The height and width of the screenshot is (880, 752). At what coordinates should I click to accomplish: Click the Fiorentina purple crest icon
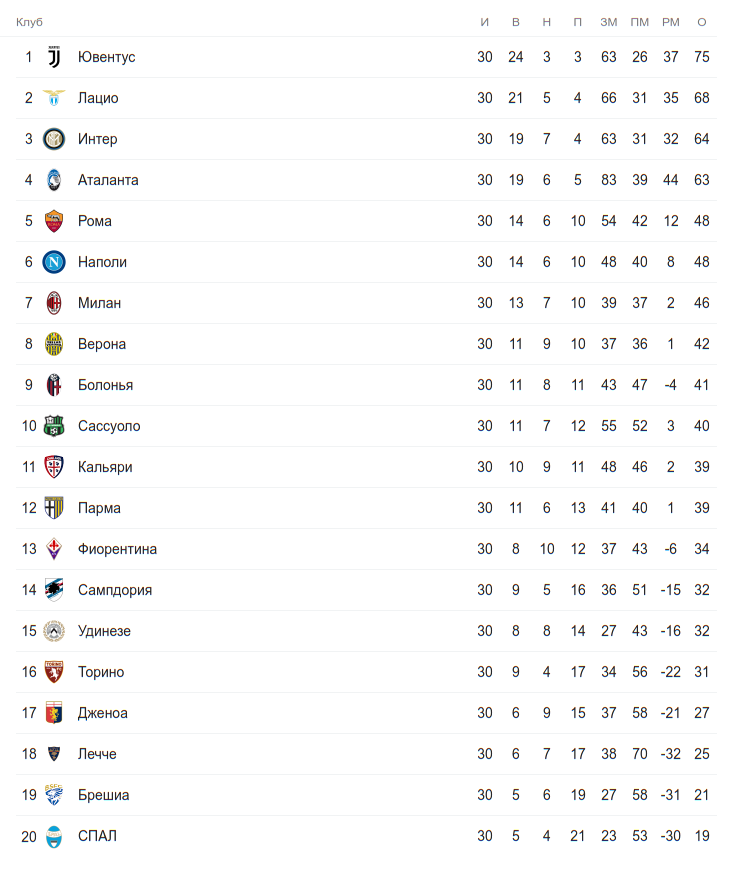(x=54, y=549)
